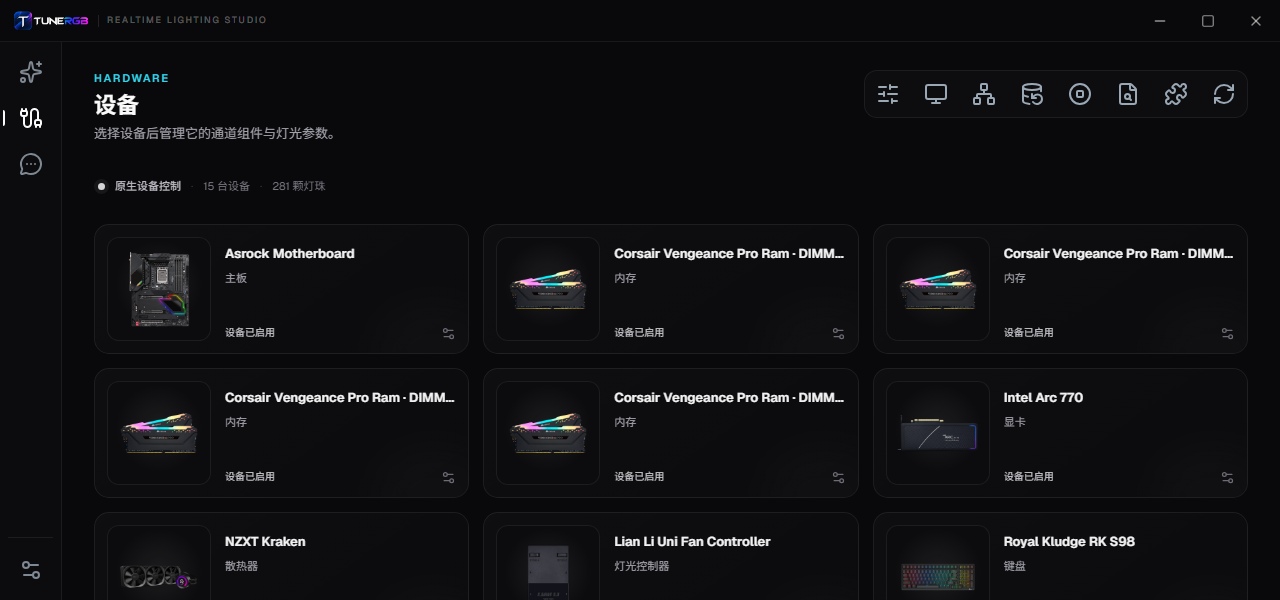Image resolution: width=1280 pixels, height=600 pixels.
Task: Click the 281 颗灯珠 LED count text
Action: 299,186
